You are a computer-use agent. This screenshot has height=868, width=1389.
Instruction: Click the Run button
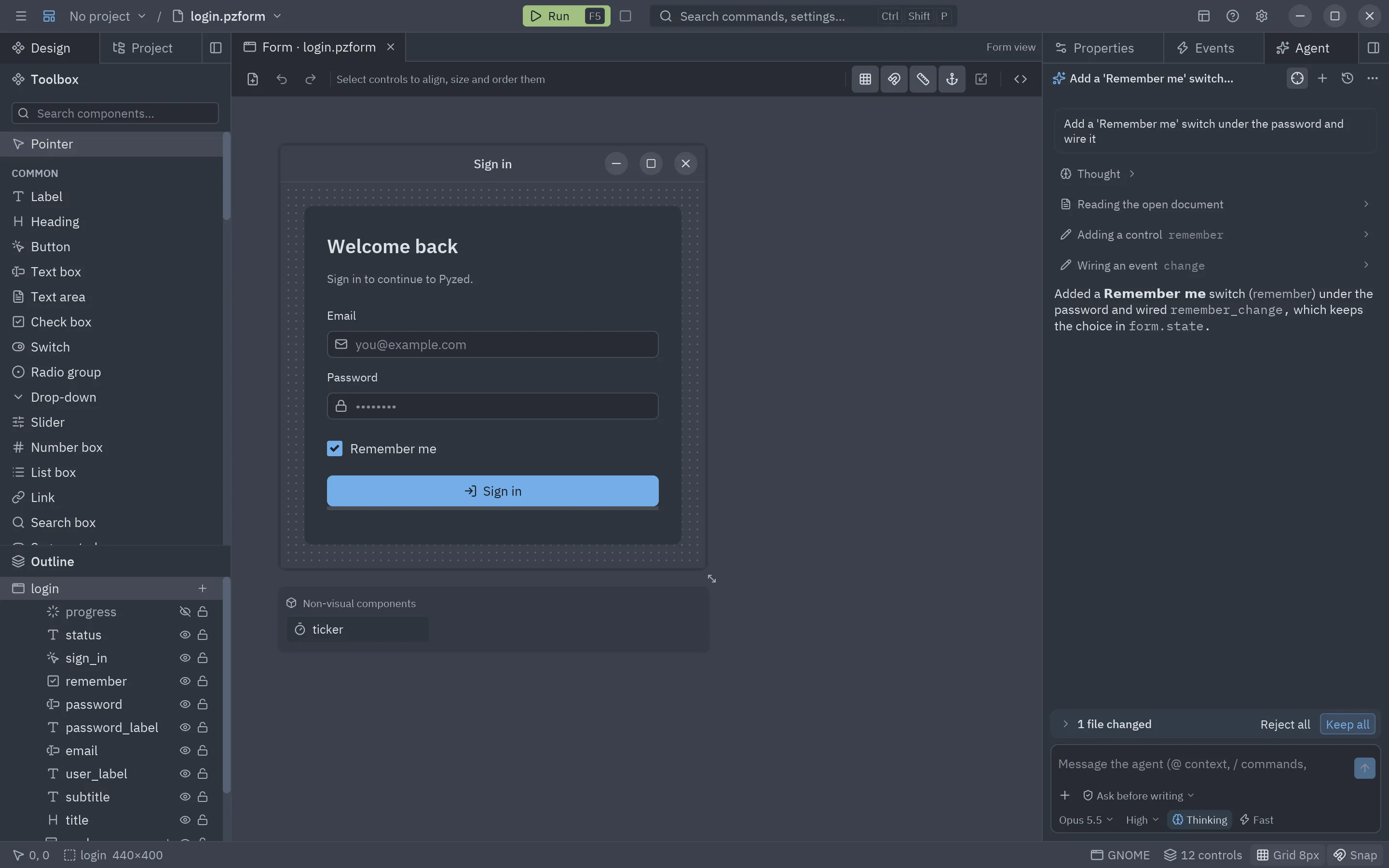[x=565, y=16]
